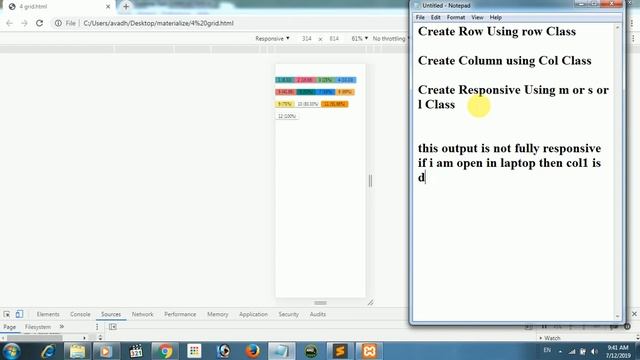The width and height of the screenshot is (640, 360).
Task: Open Notepad Edit menu
Action: [436, 18]
